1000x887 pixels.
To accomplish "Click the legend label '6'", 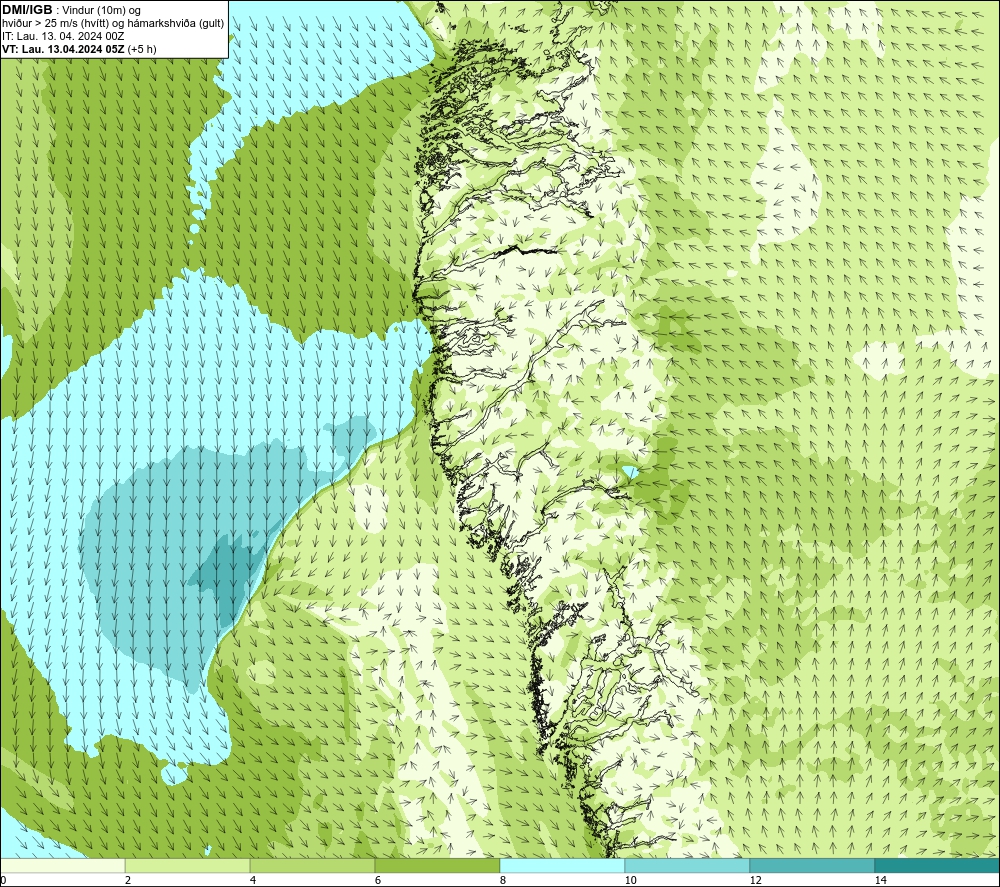I will tap(378, 880).
